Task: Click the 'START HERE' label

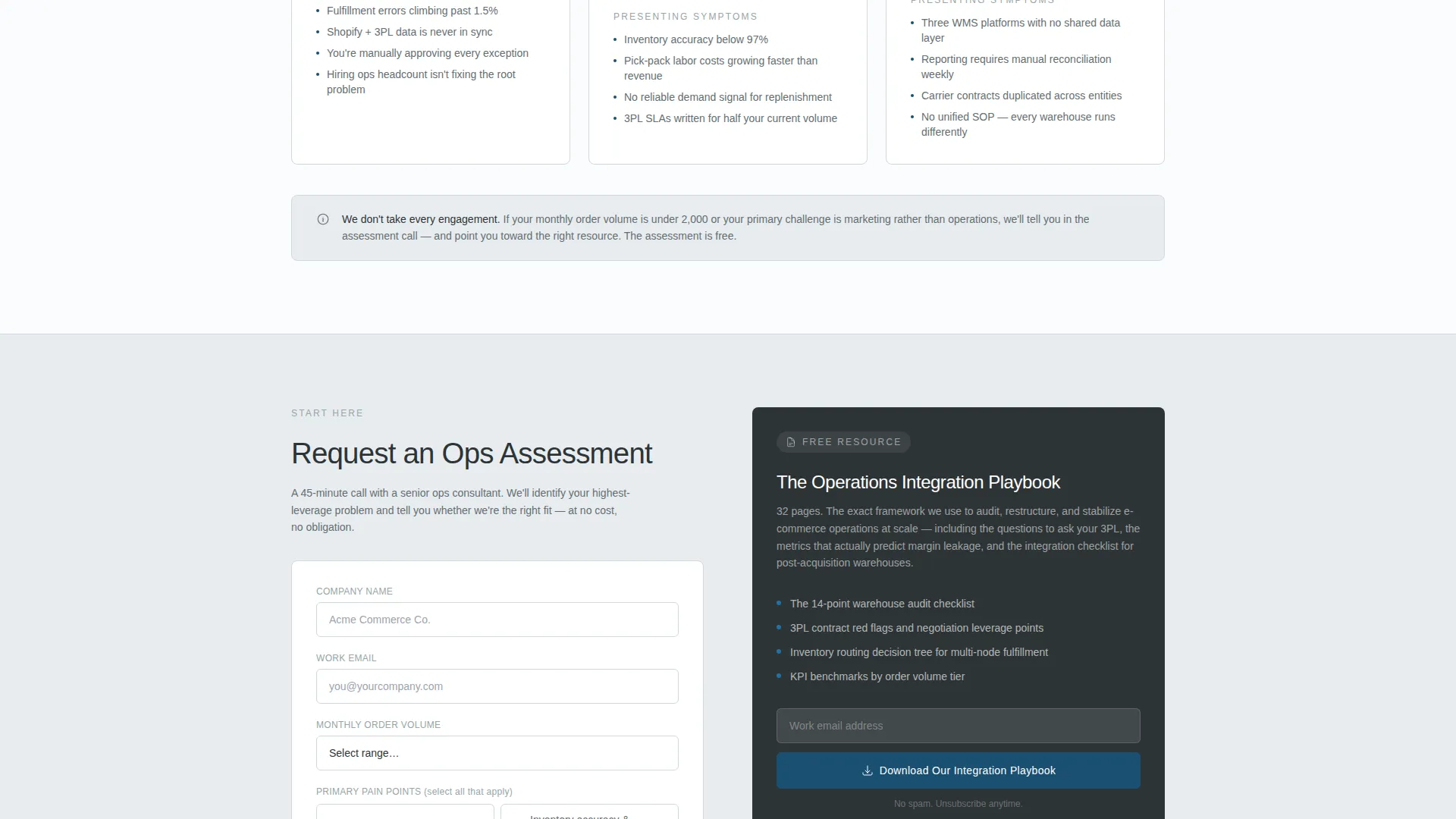Action: click(x=328, y=413)
